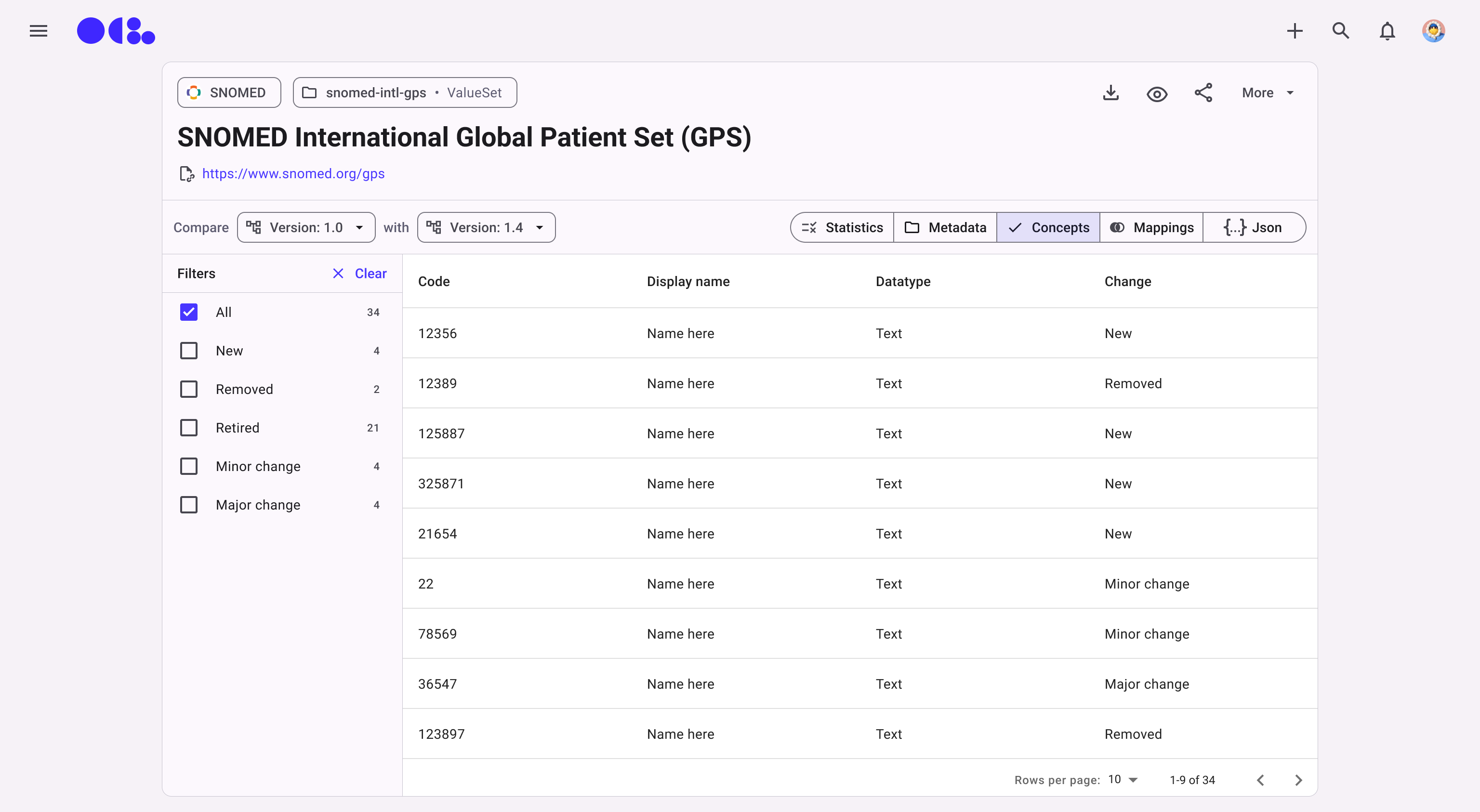Screen dimensions: 1480x812
Task: Click the download icon
Action: click(x=1110, y=93)
